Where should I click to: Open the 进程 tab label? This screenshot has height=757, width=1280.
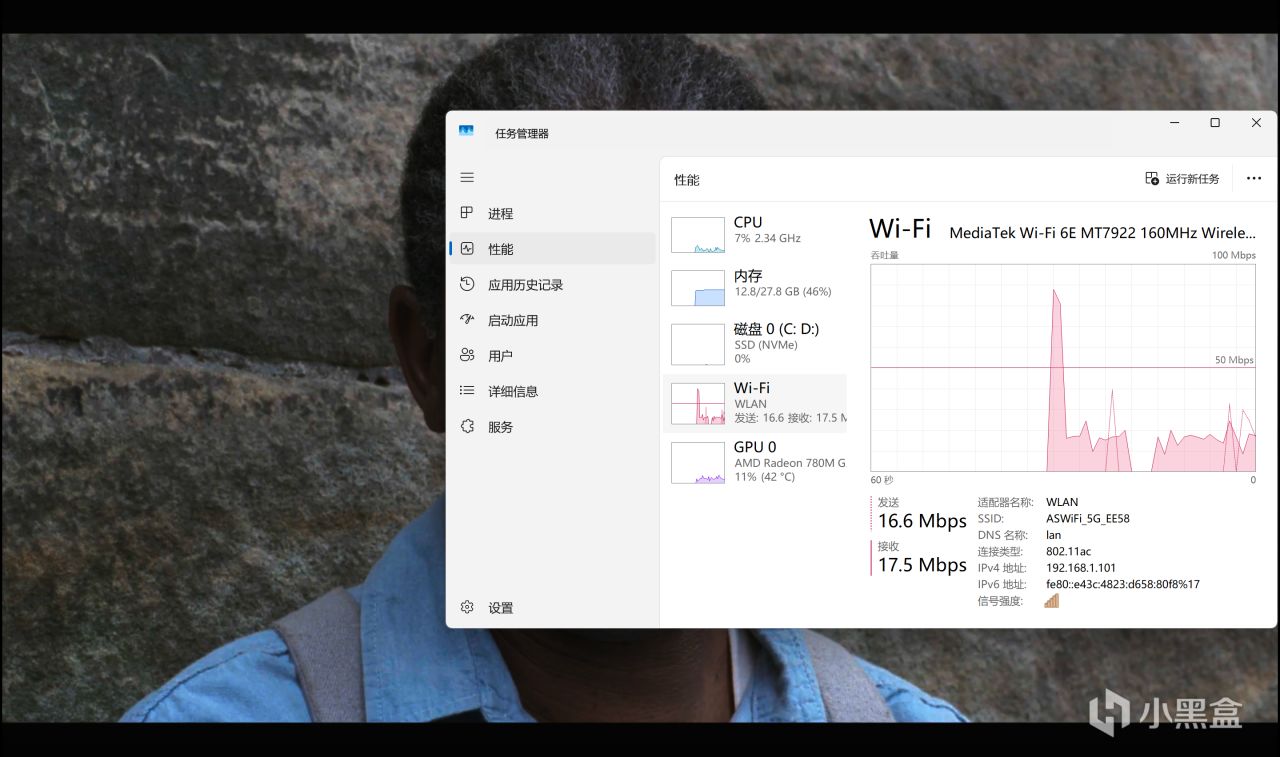pyautogui.click(x=500, y=214)
